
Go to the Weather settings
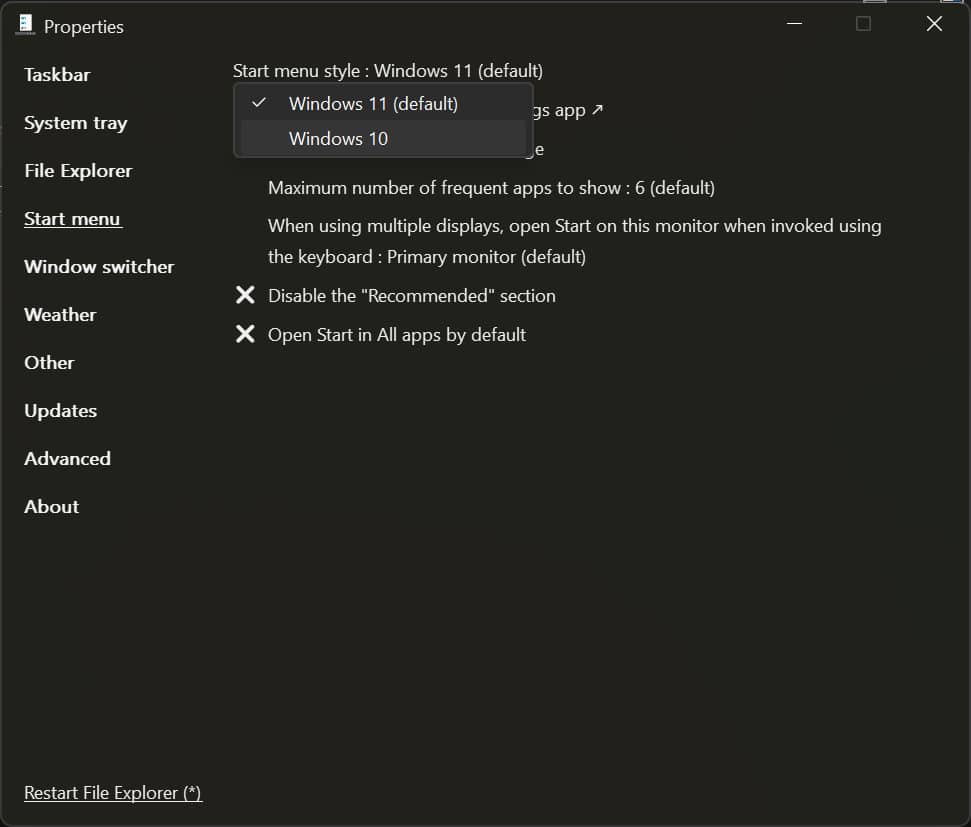point(59,314)
